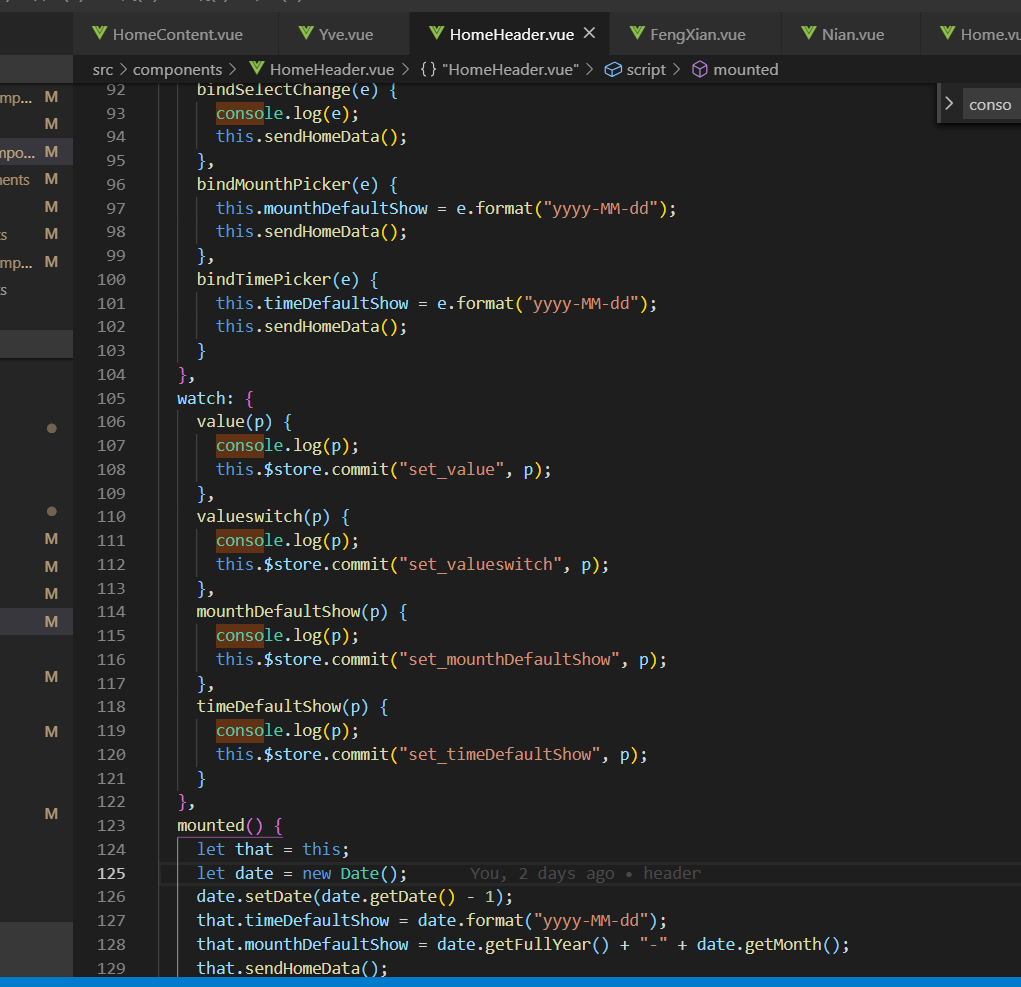Open the components breadcrumb dropdown

point(177,69)
